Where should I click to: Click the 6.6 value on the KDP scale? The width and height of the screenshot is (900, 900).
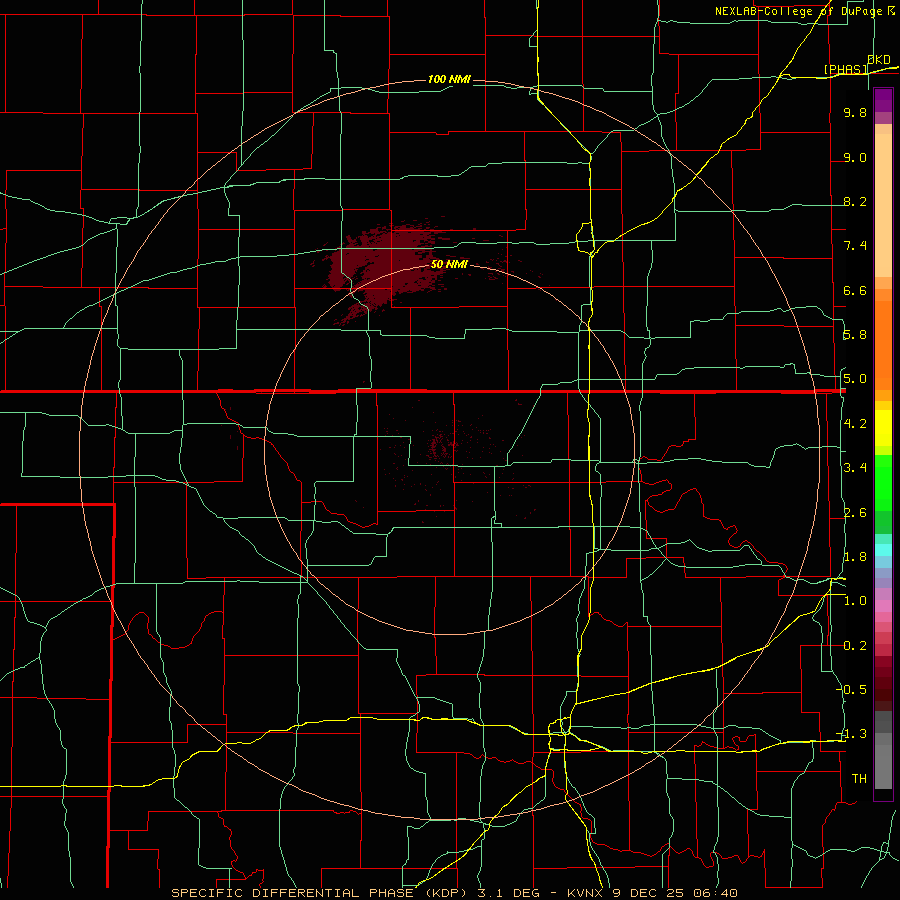click(x=855, y=290)
